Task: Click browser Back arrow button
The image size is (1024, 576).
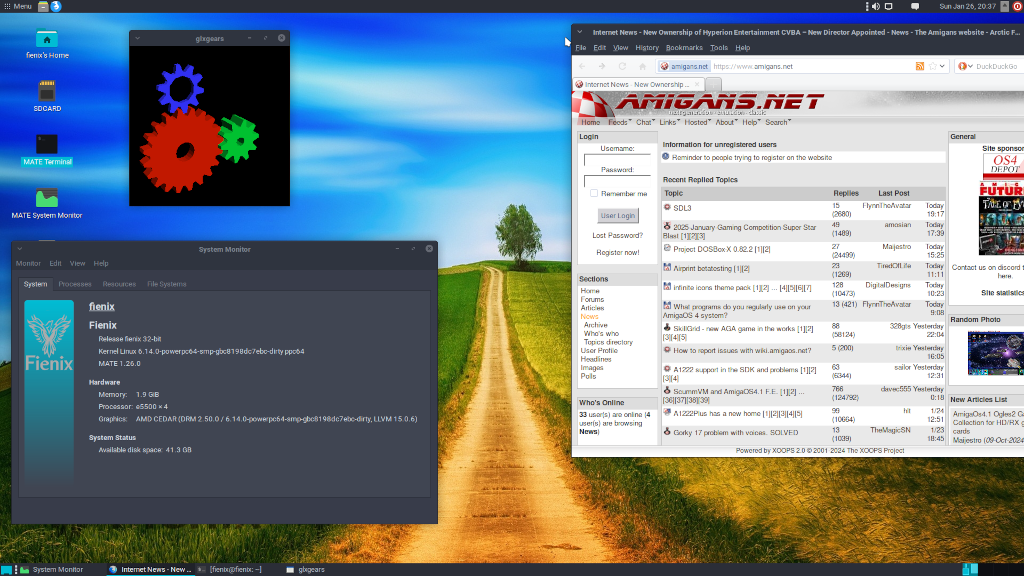Action: [x=583, y=66]
